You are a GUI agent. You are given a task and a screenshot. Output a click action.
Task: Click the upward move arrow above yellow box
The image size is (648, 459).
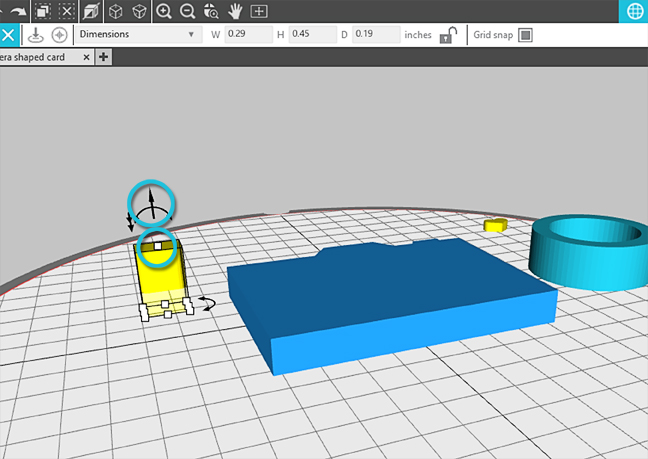(x=152, y=203)
